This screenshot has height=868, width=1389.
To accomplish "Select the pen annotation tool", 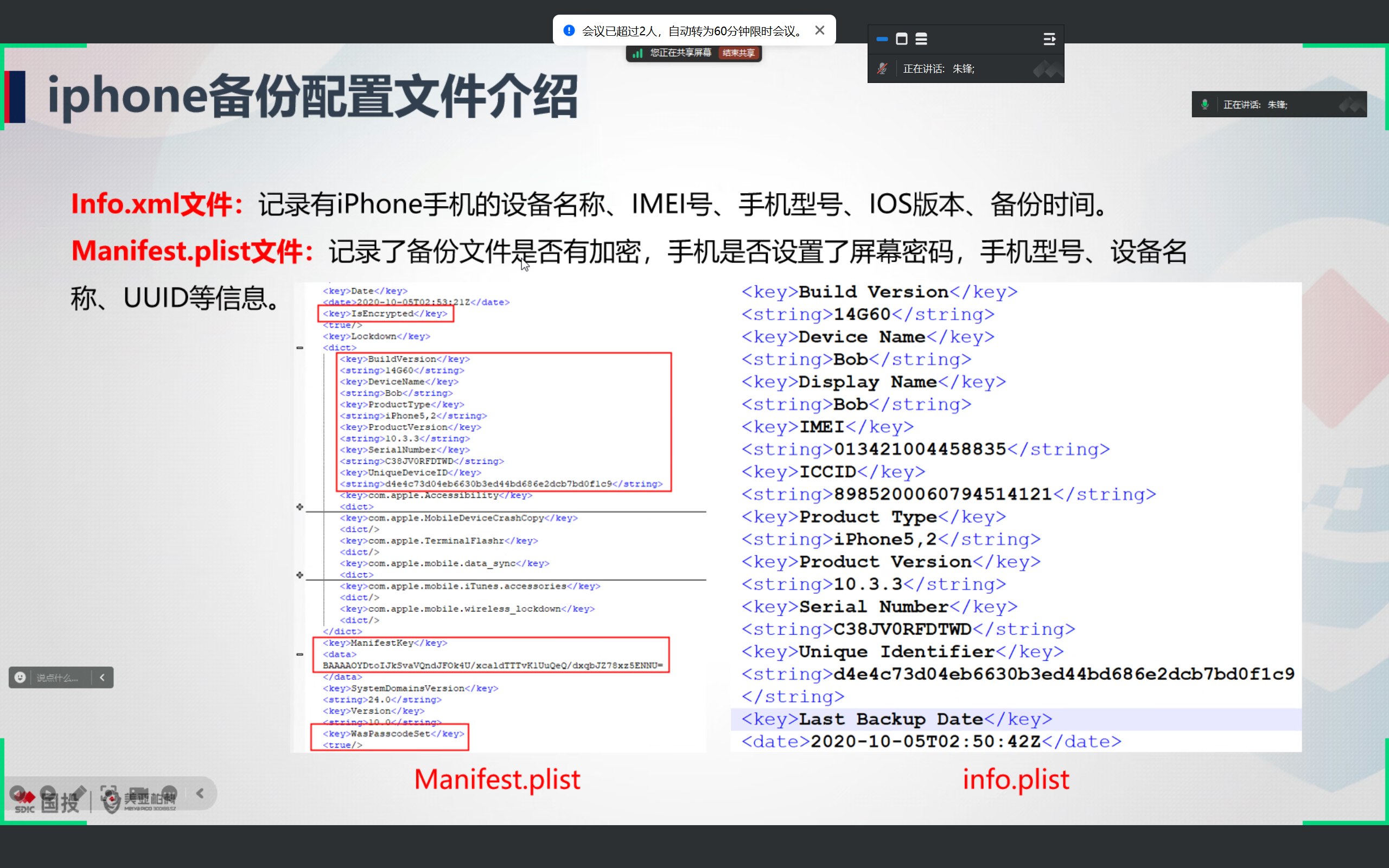I will (x=79, y=794).
